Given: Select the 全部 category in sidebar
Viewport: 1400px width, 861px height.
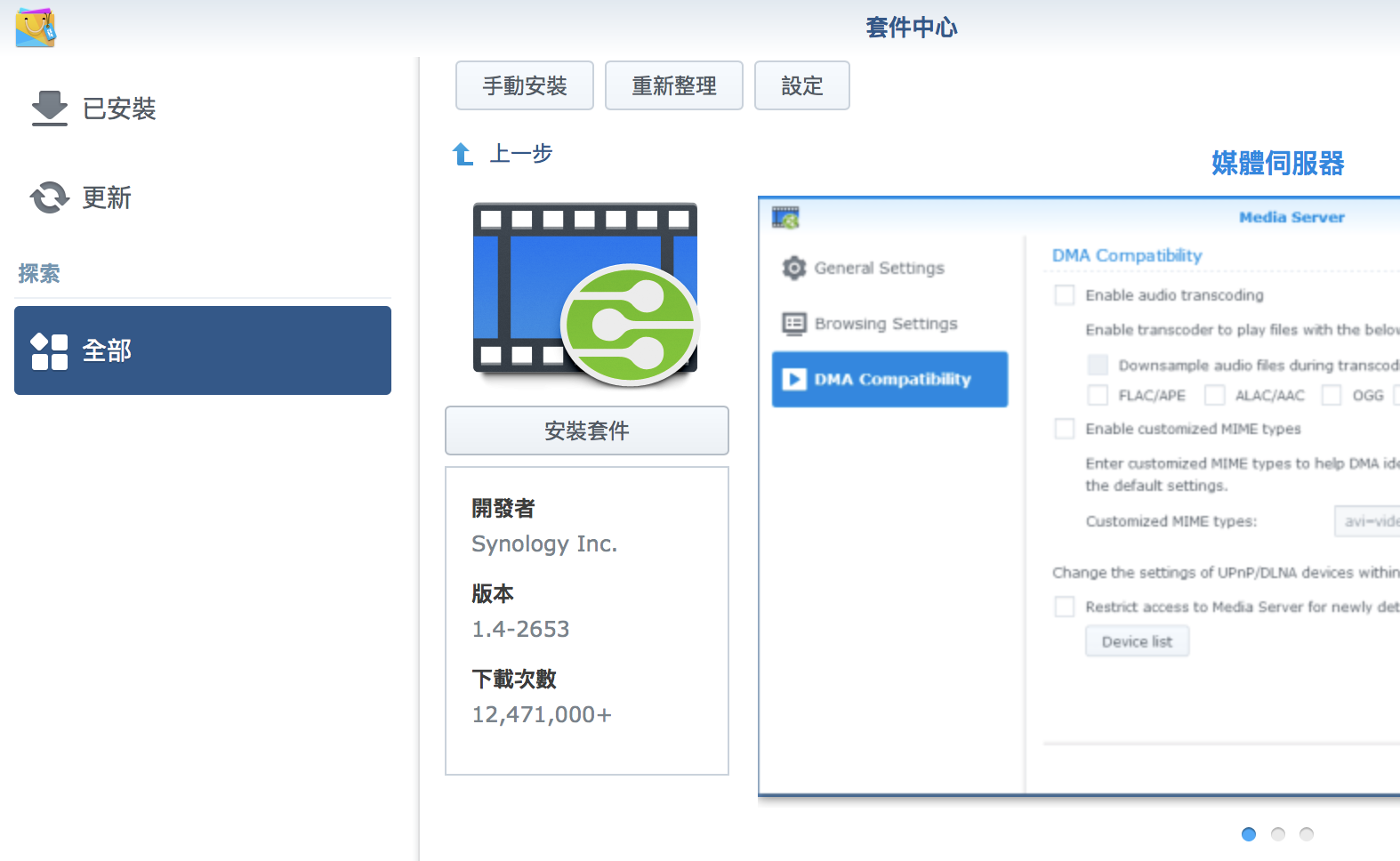Looking at the screenshot, I should click(x=203, y=350).
